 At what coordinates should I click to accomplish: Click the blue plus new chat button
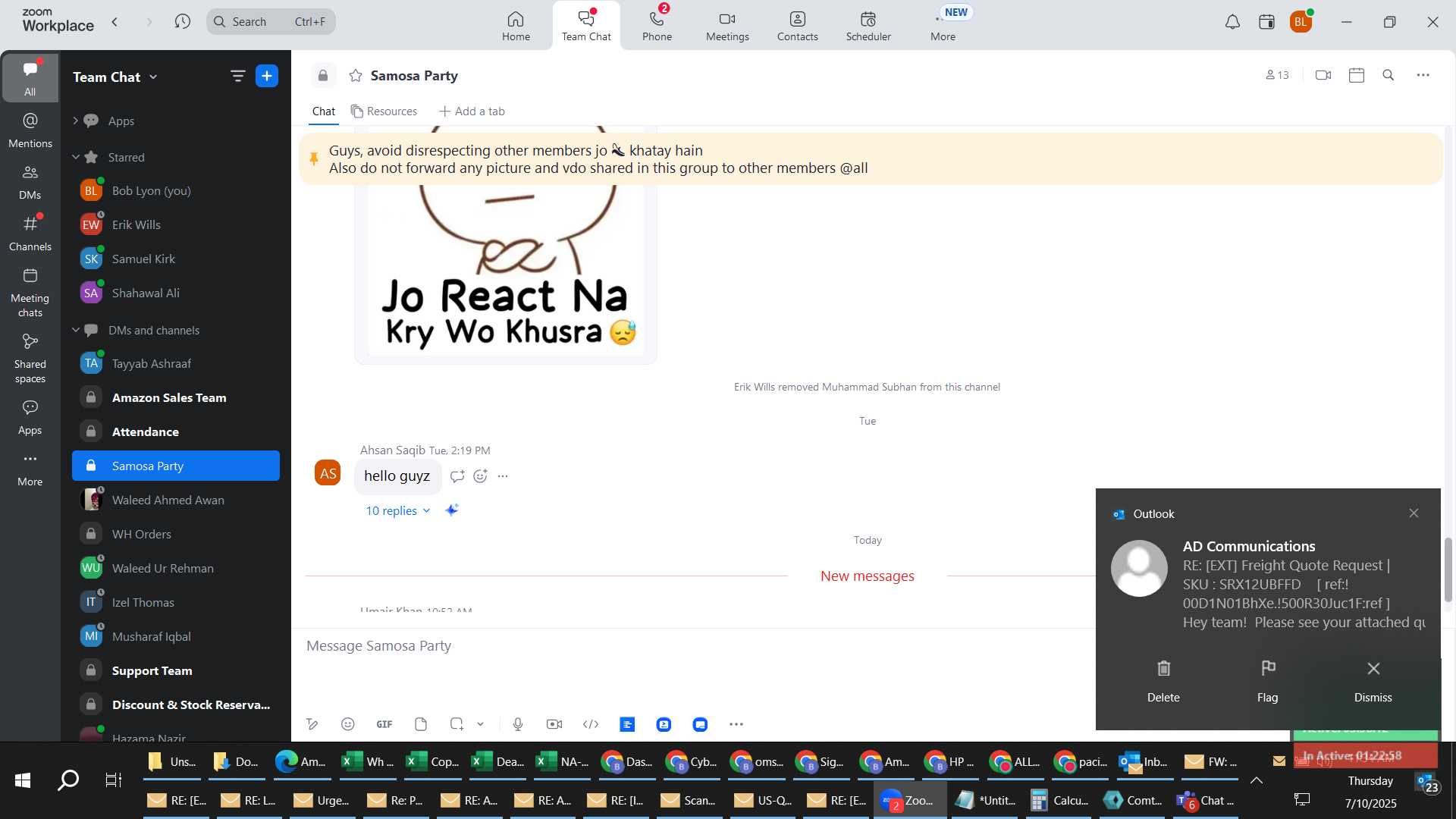267,76
